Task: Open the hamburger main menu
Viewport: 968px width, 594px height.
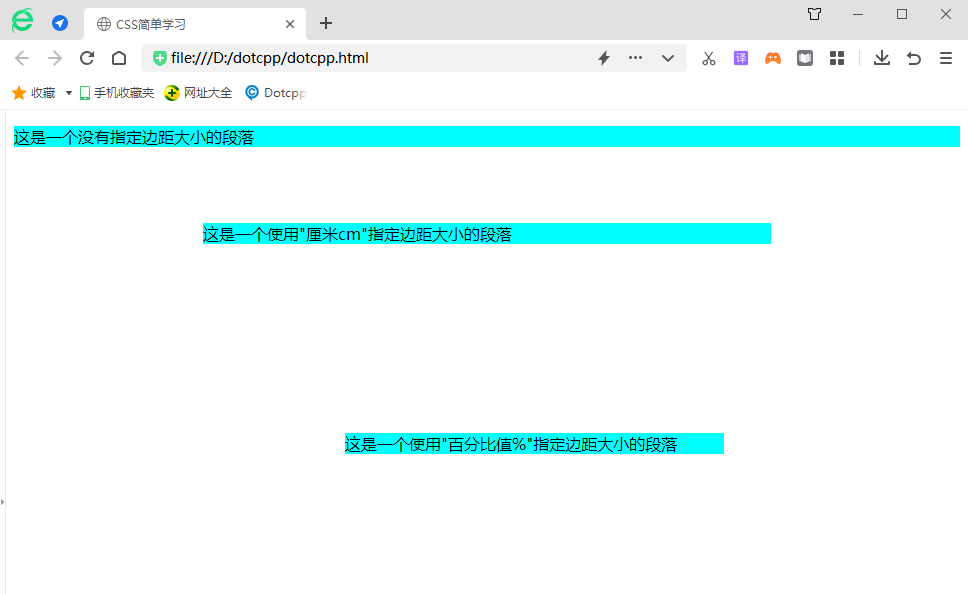Action: (x=945, y=58)
